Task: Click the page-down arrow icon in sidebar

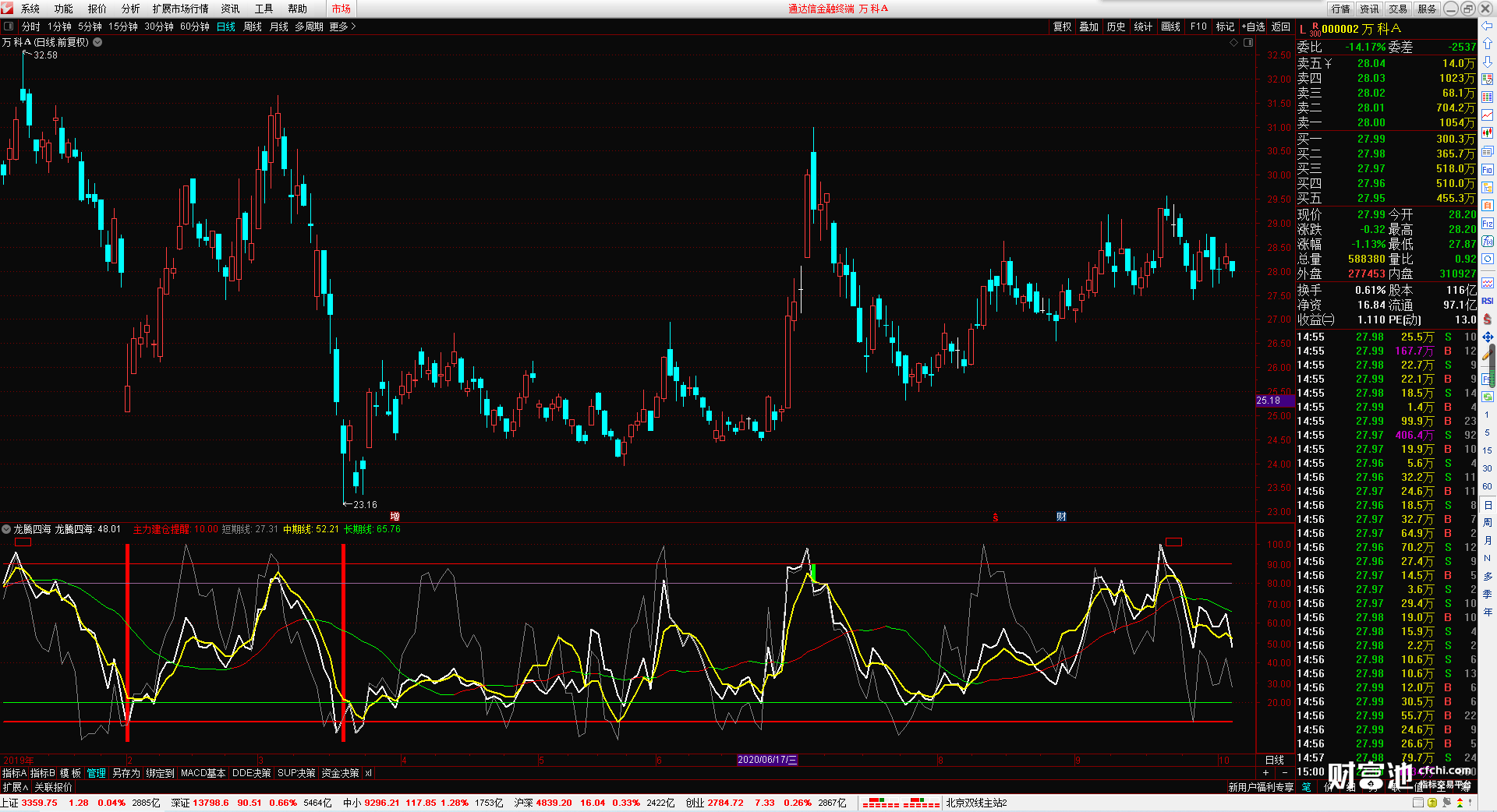Action: 1488,62
